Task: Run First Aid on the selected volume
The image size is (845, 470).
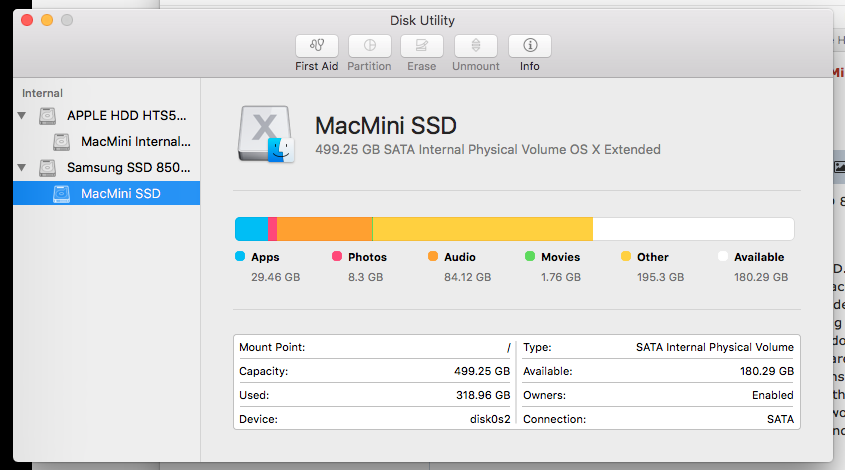Action: (317, 46)
